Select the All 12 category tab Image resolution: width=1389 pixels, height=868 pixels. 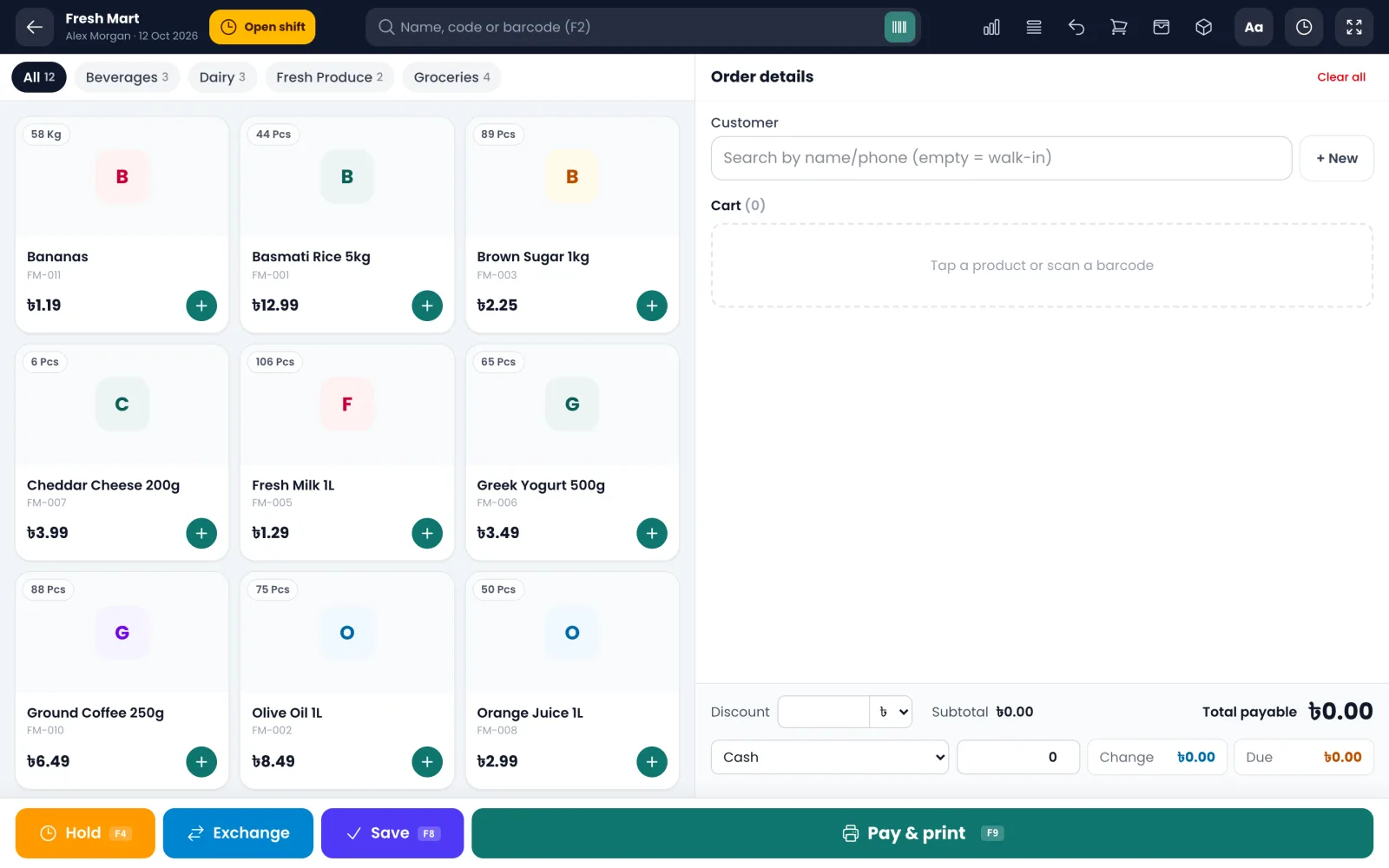pyautogui.click(x=39, y=77)
